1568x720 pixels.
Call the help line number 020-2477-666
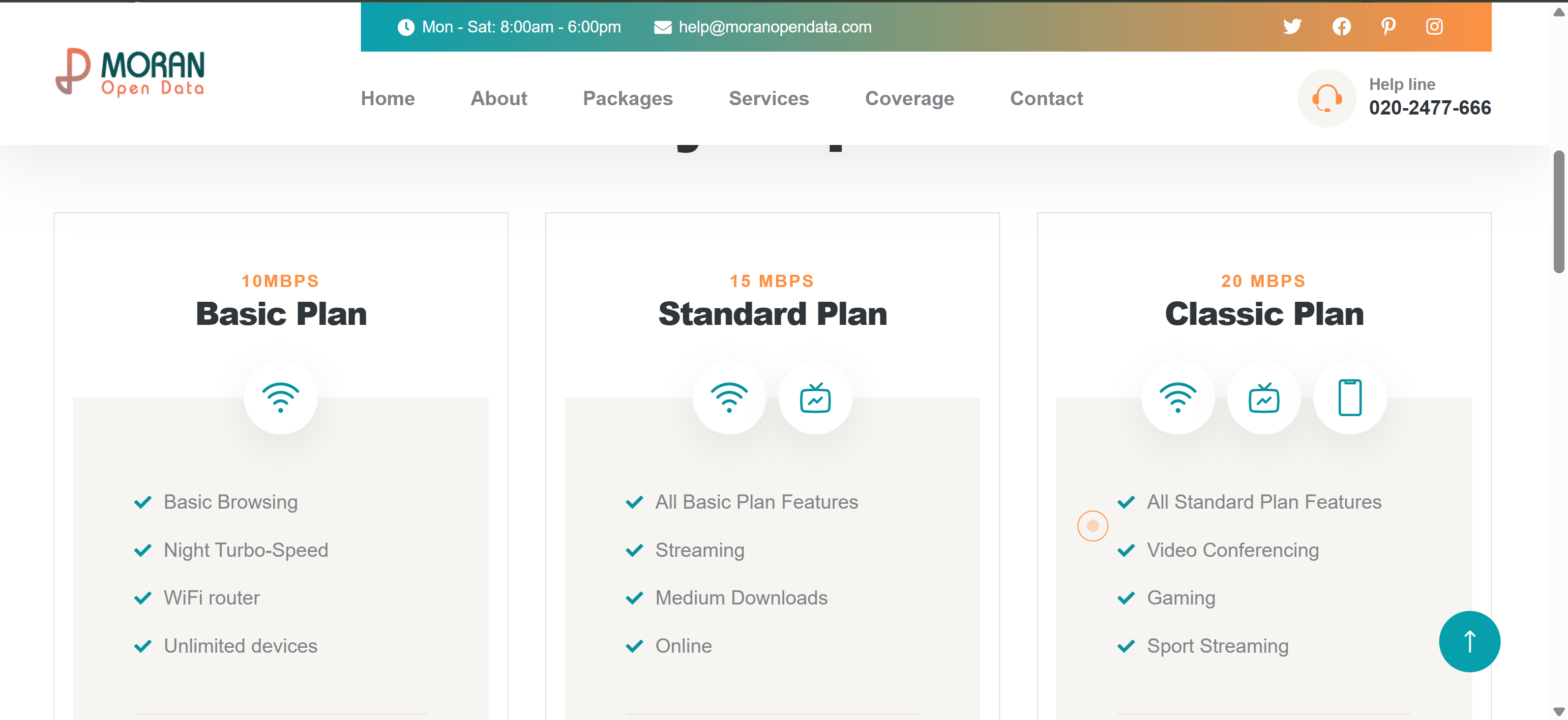pos(1429,108)
